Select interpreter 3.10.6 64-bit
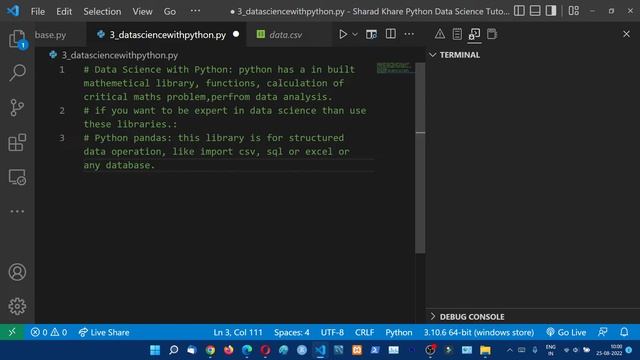Screen dimensions: 640x360 [x=478, y=332]
